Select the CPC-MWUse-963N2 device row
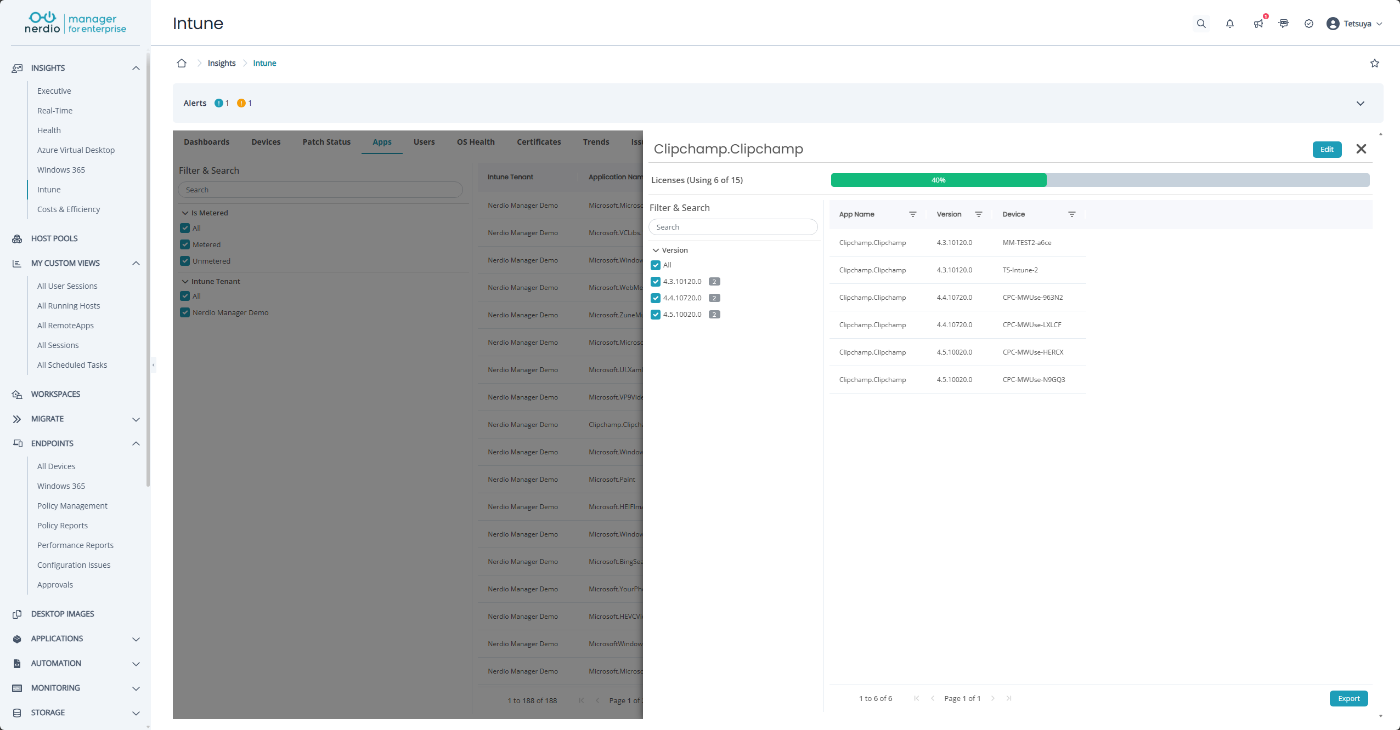 click(x=957, y=297)
